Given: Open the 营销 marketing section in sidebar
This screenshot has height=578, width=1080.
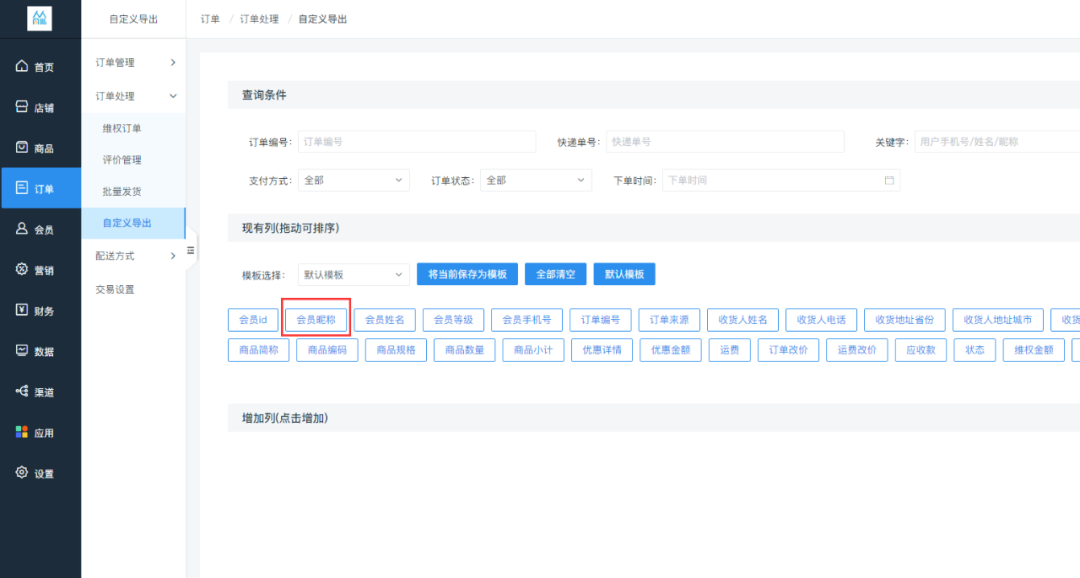Looking at the screenshot, I should pyautogui.click(x=40, y=270).
